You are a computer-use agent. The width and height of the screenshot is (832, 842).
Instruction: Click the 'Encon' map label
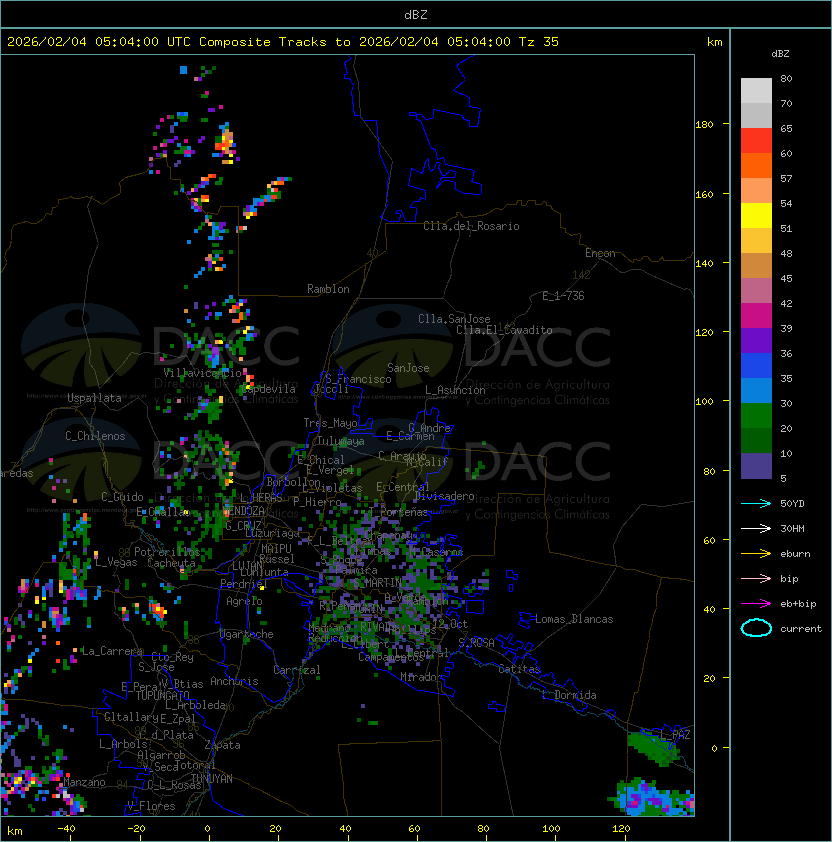coord(600,253)
